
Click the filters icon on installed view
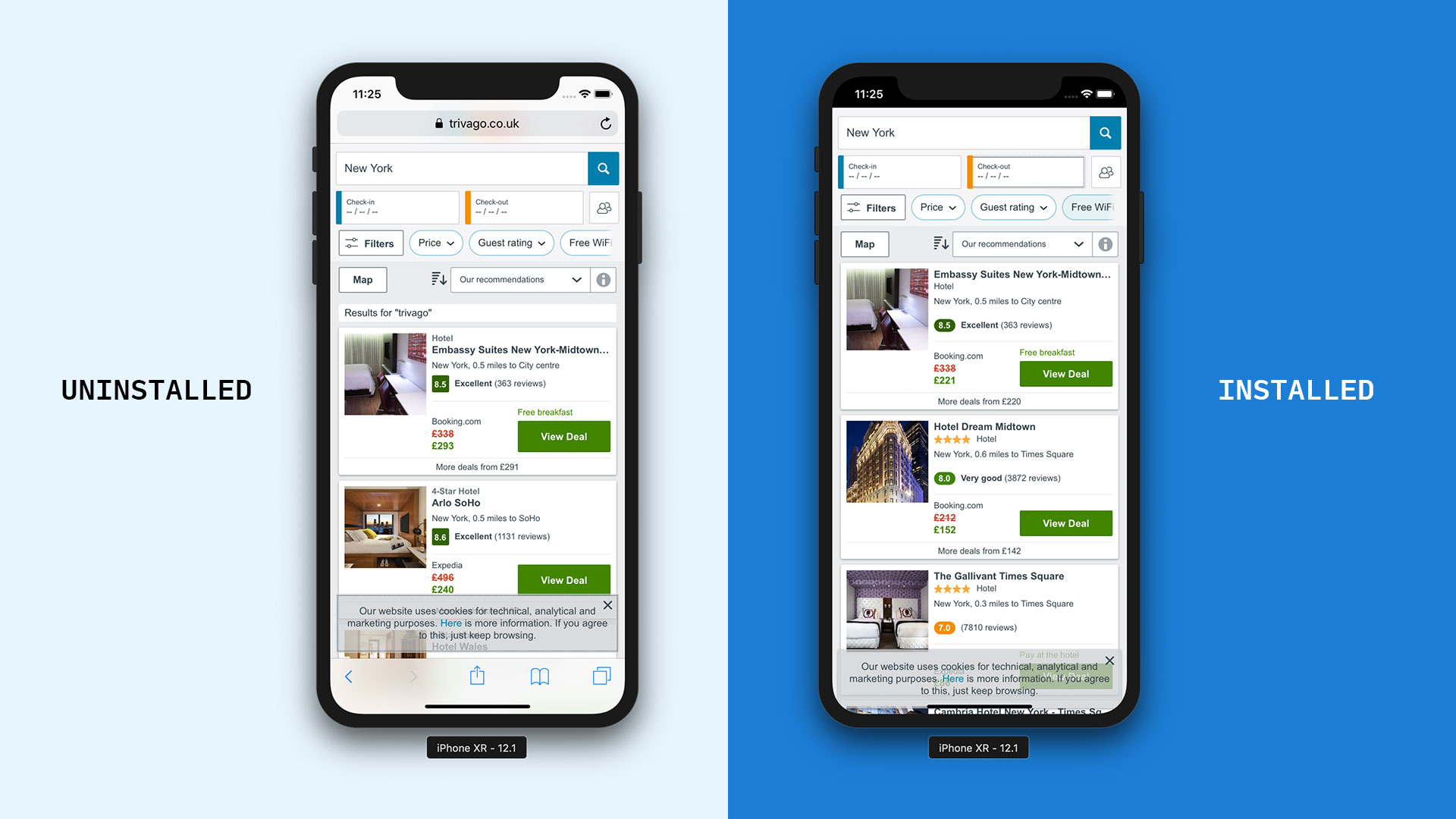click(x=855, y=207)
